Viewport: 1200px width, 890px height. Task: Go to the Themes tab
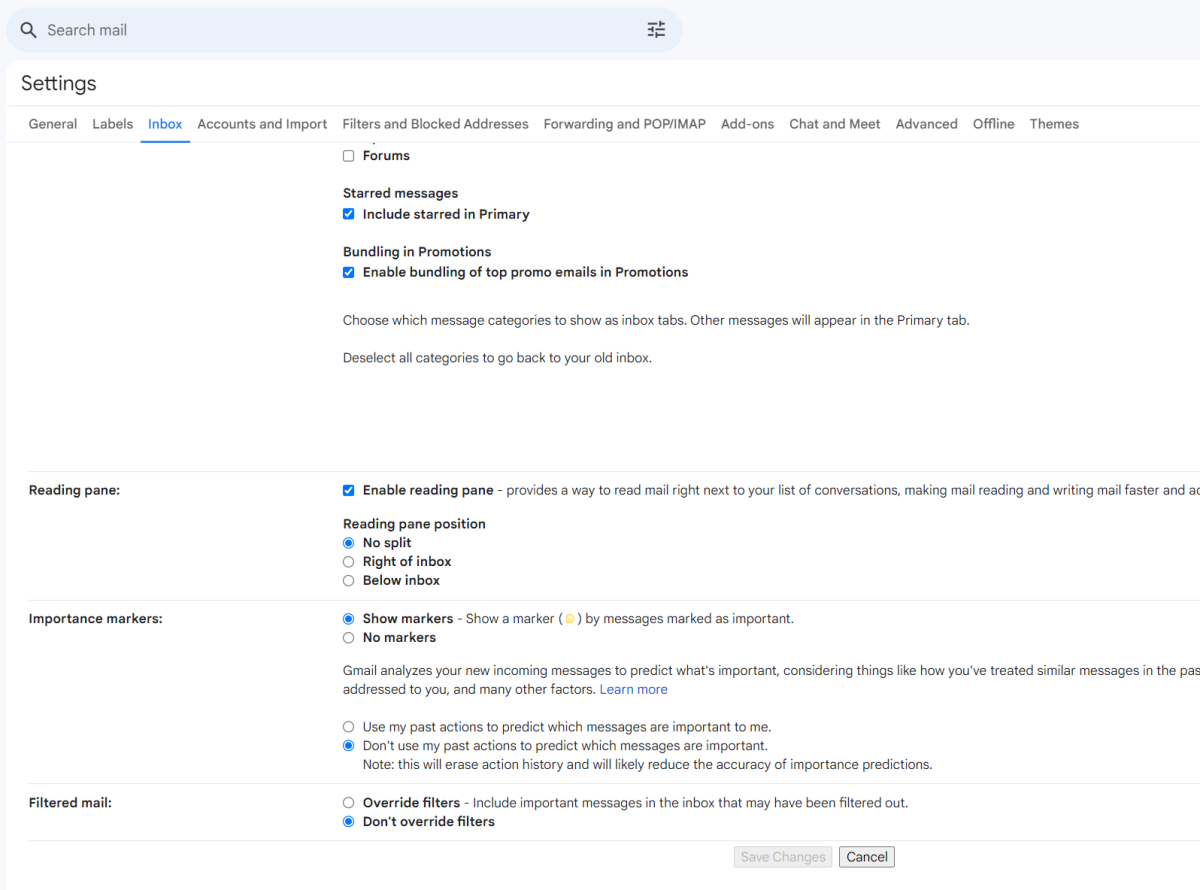click(1054, 124)
